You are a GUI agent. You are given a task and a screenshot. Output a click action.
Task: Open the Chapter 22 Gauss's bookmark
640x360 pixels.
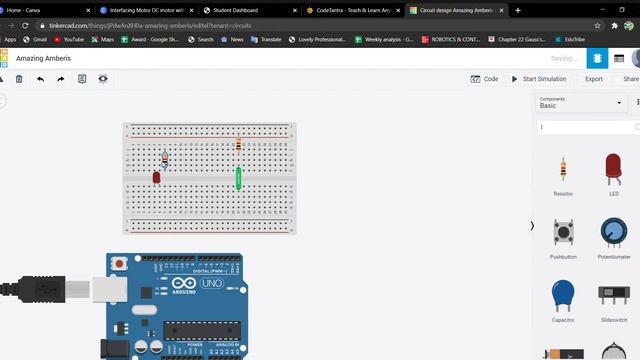pyautogui.click(x=517, y=39)
